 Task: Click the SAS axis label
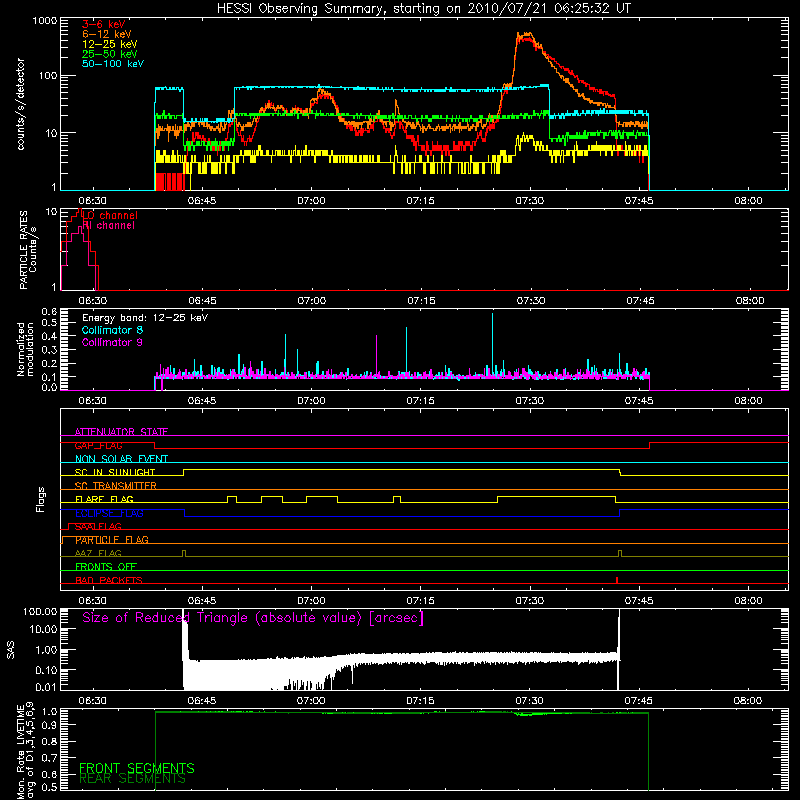click(x=11, y=651)
